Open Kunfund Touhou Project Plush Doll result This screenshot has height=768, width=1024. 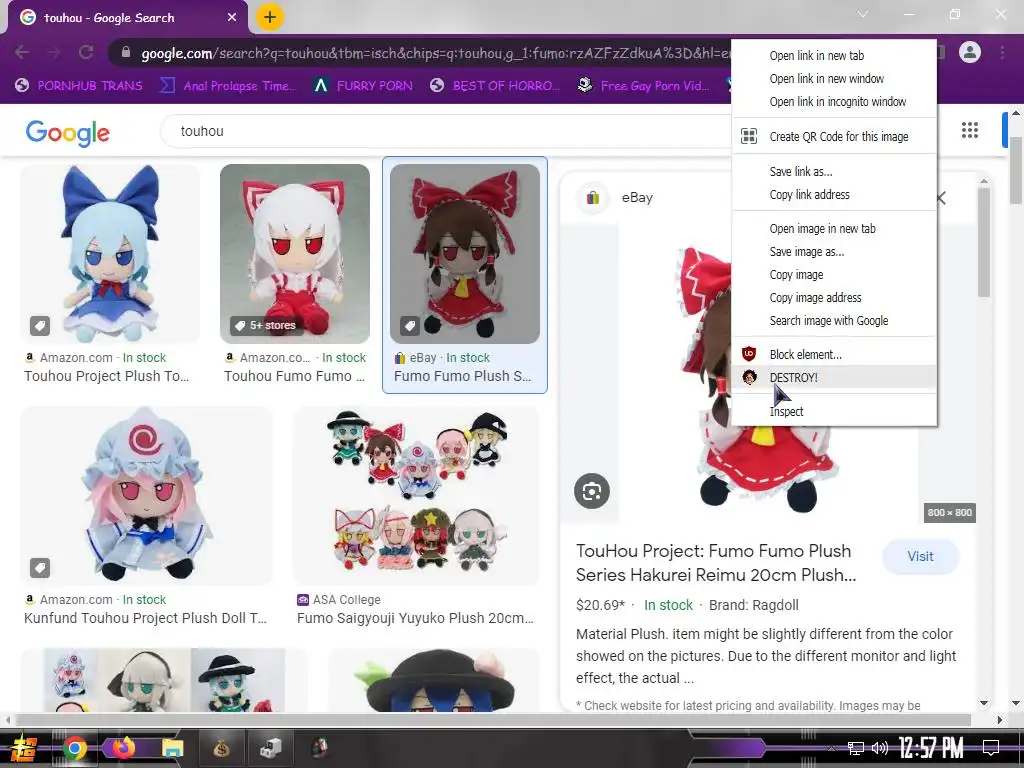click(146, 618)
